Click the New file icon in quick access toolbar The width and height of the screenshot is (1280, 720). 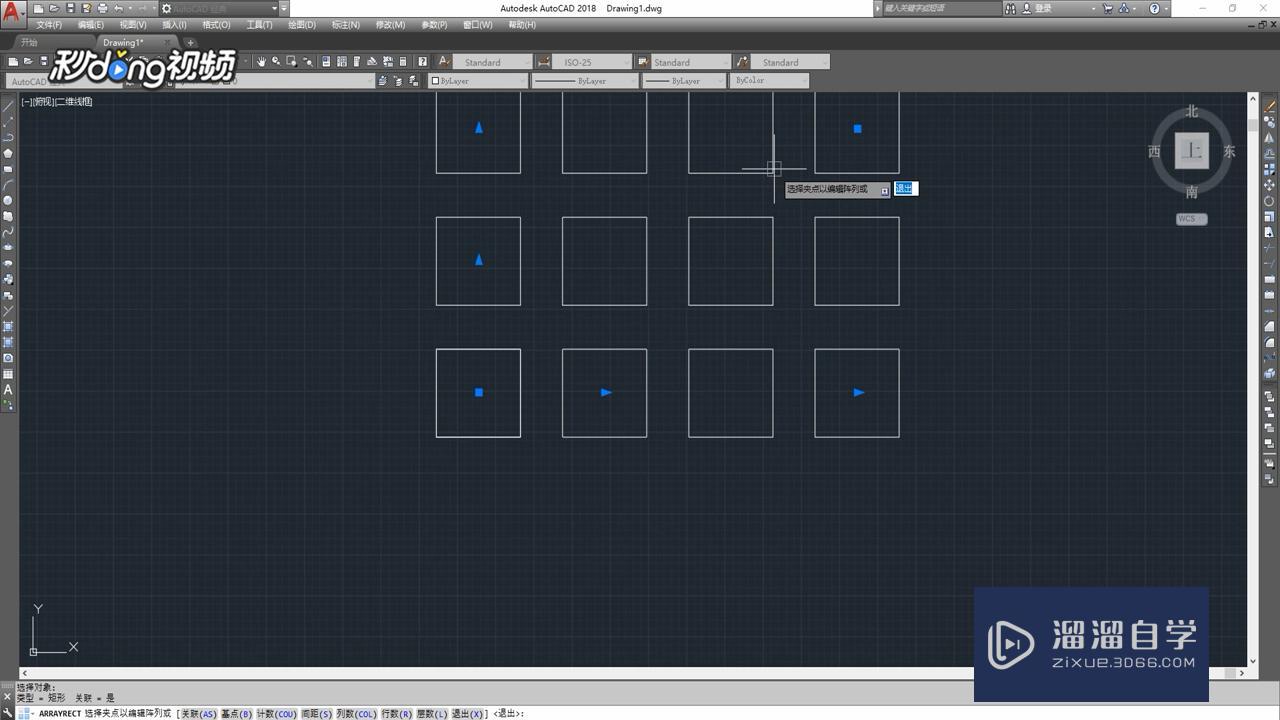38,8
